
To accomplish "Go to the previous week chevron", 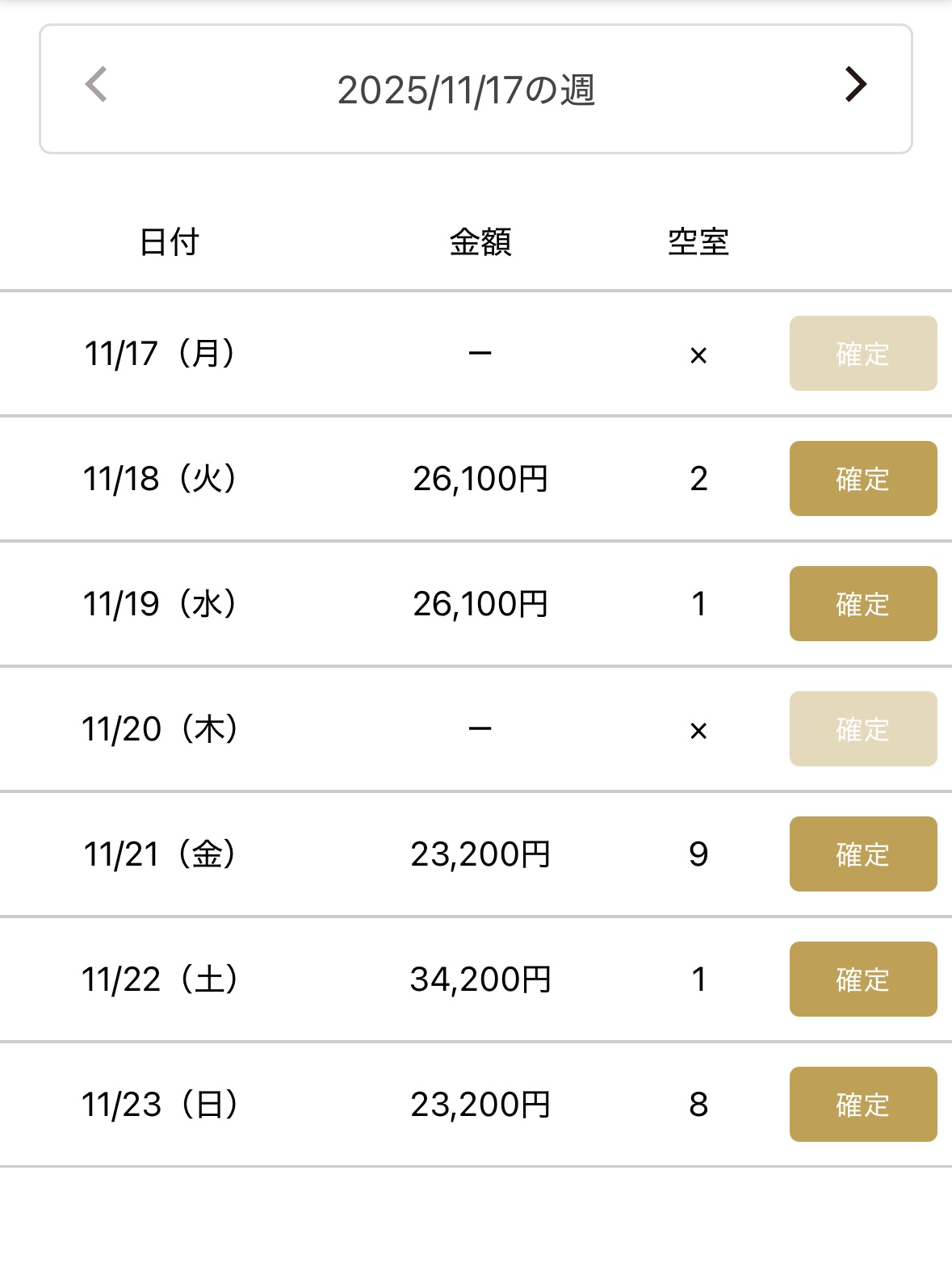I will [x=96, y=85].
